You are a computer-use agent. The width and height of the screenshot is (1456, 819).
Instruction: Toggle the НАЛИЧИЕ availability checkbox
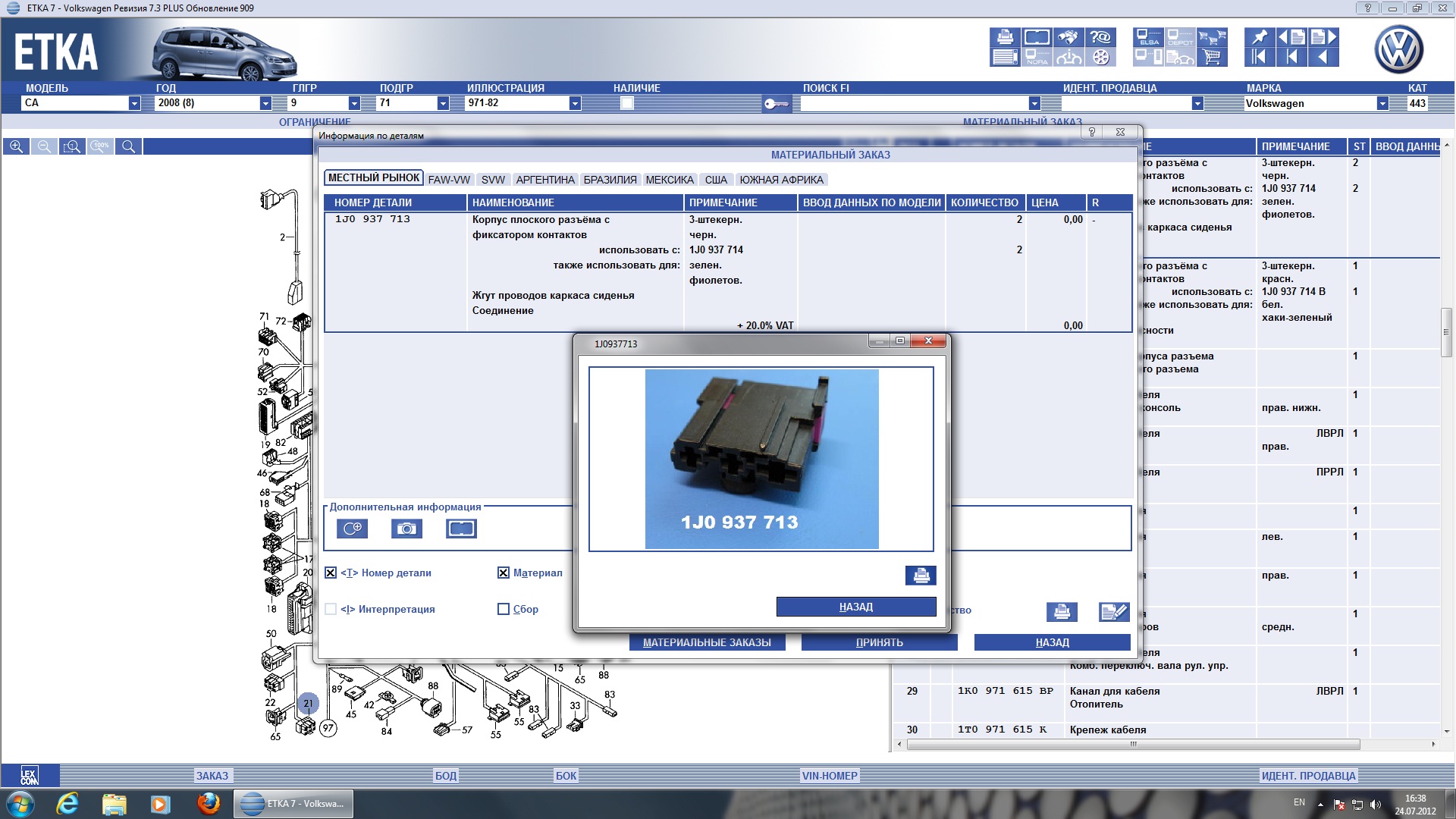627,103
